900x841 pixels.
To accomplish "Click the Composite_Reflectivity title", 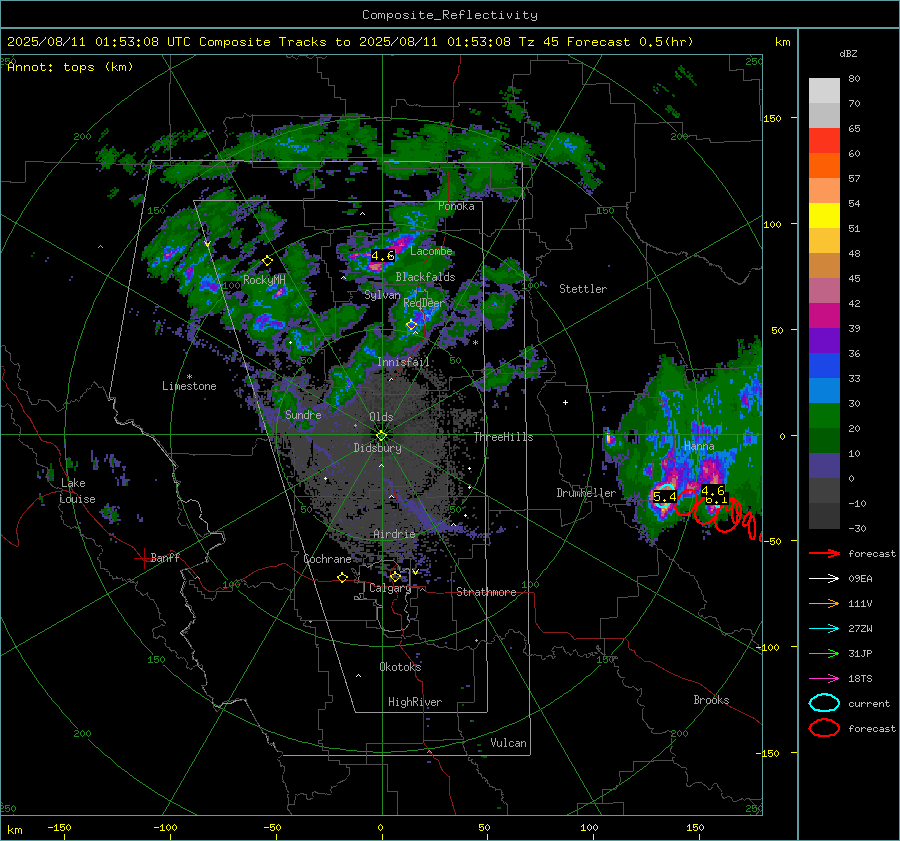I will (449, 15).
